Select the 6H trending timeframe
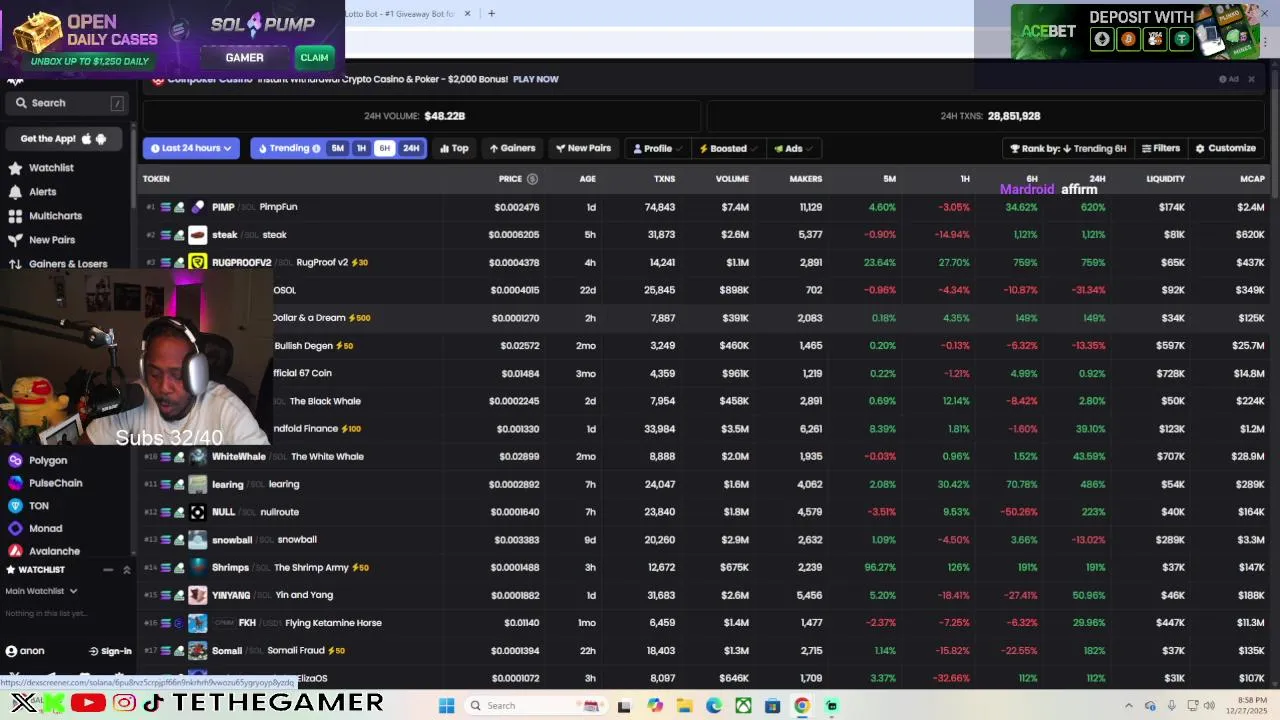 (384, 148)
